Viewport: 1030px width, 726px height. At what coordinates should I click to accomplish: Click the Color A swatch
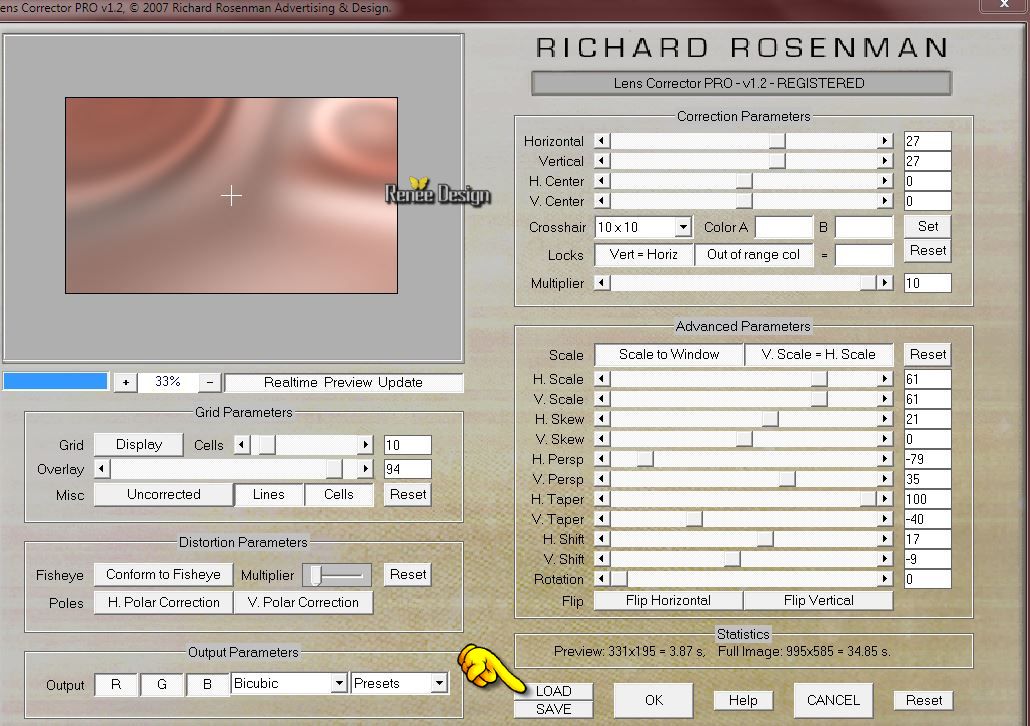pos(784,227)
